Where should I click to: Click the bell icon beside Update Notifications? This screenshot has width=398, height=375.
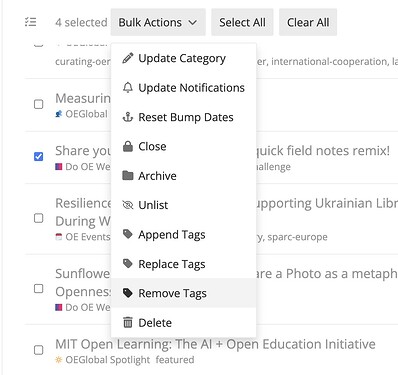coord(128,88)
